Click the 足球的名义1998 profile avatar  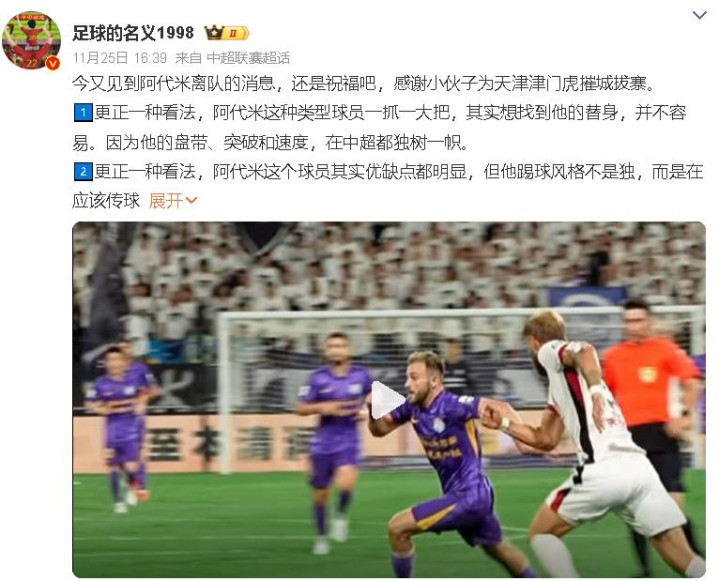point(32,41)
